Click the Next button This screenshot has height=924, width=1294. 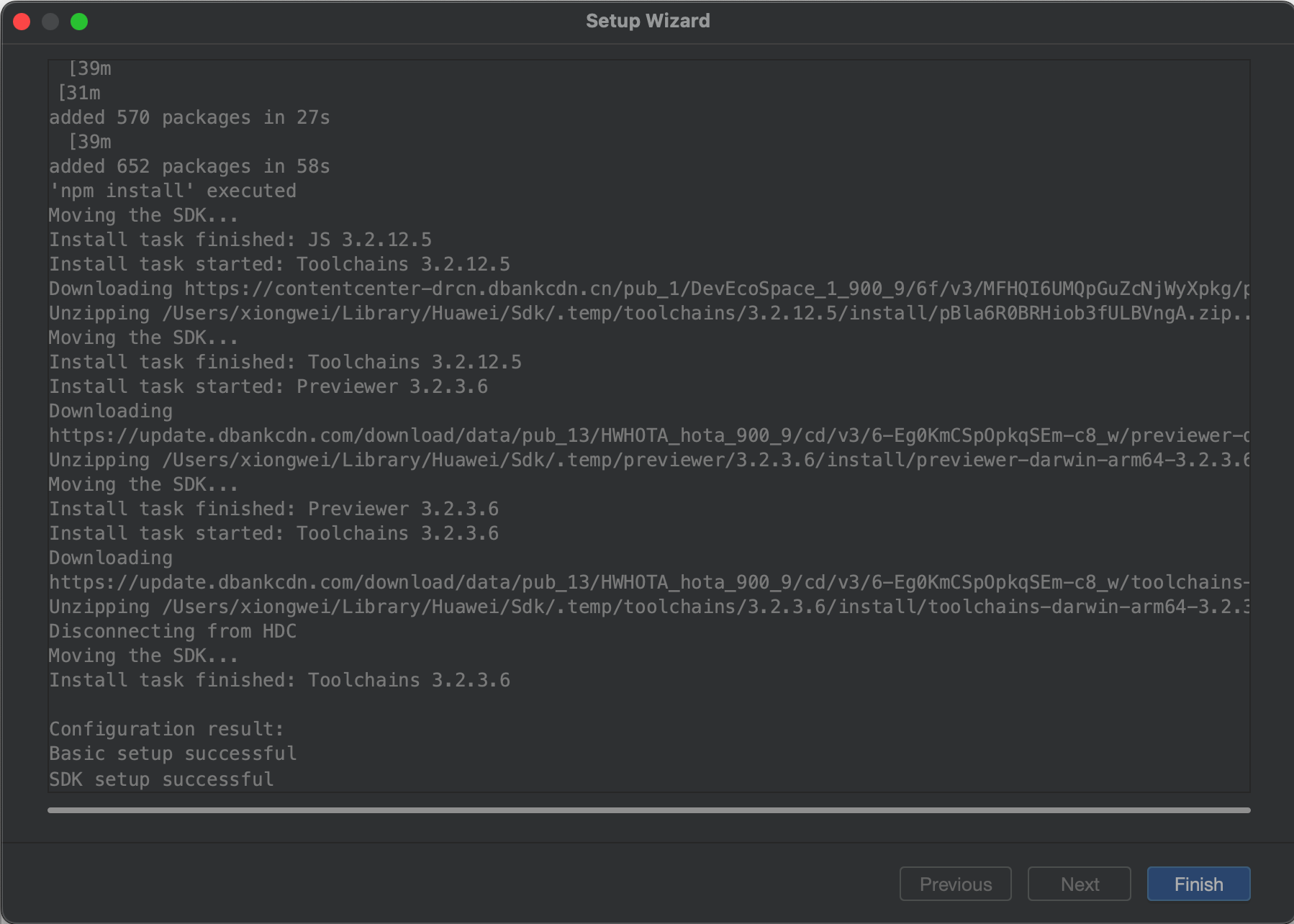click(x=1080, y=884)
